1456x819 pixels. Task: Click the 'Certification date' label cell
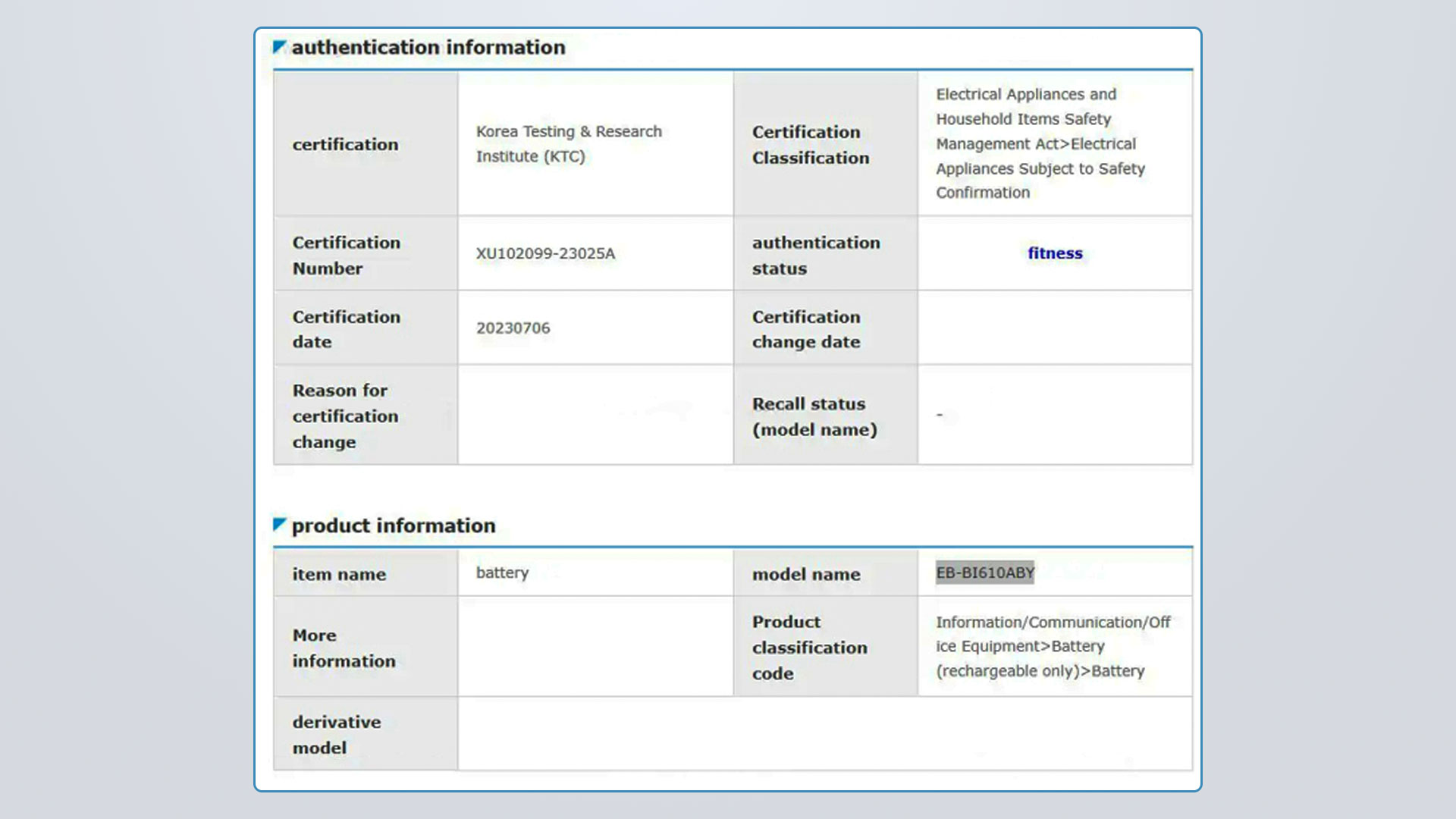point(366,328)
